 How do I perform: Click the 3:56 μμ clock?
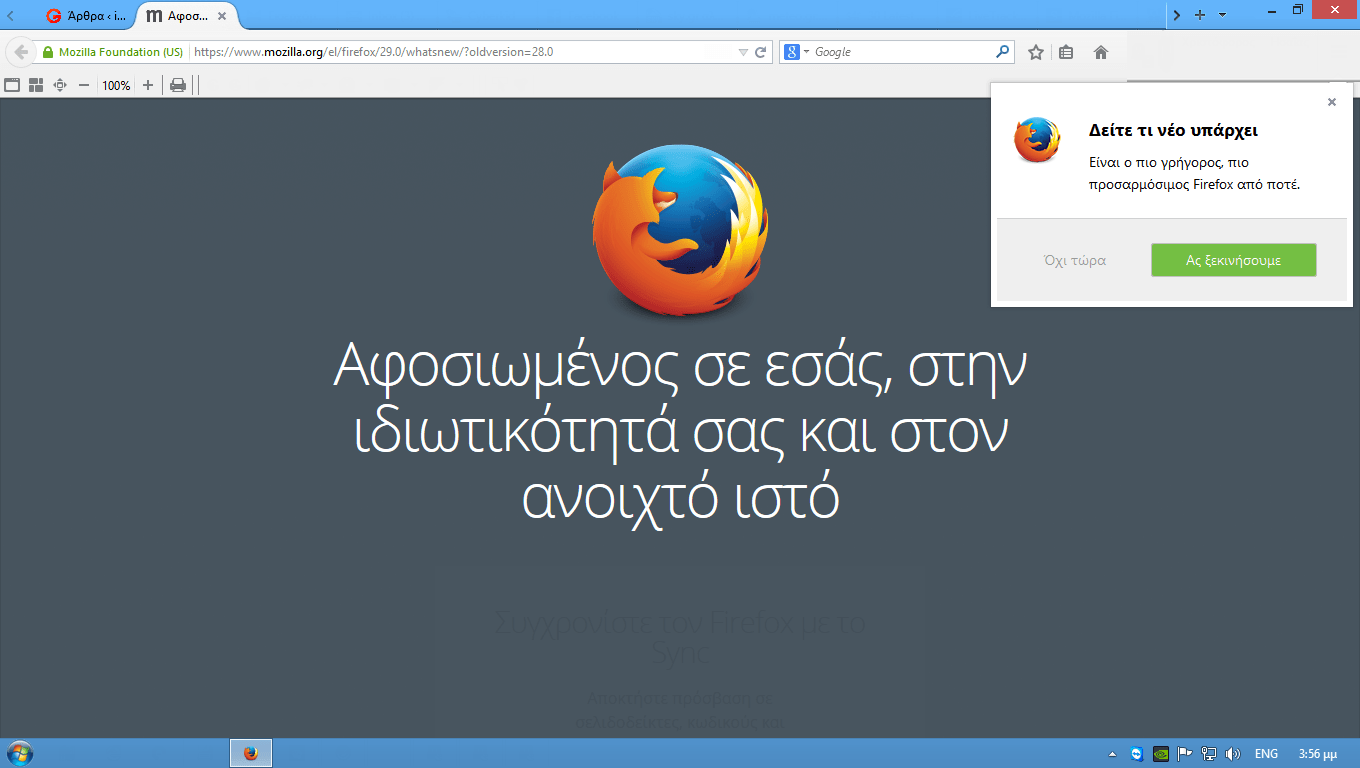coord(1316,754)
